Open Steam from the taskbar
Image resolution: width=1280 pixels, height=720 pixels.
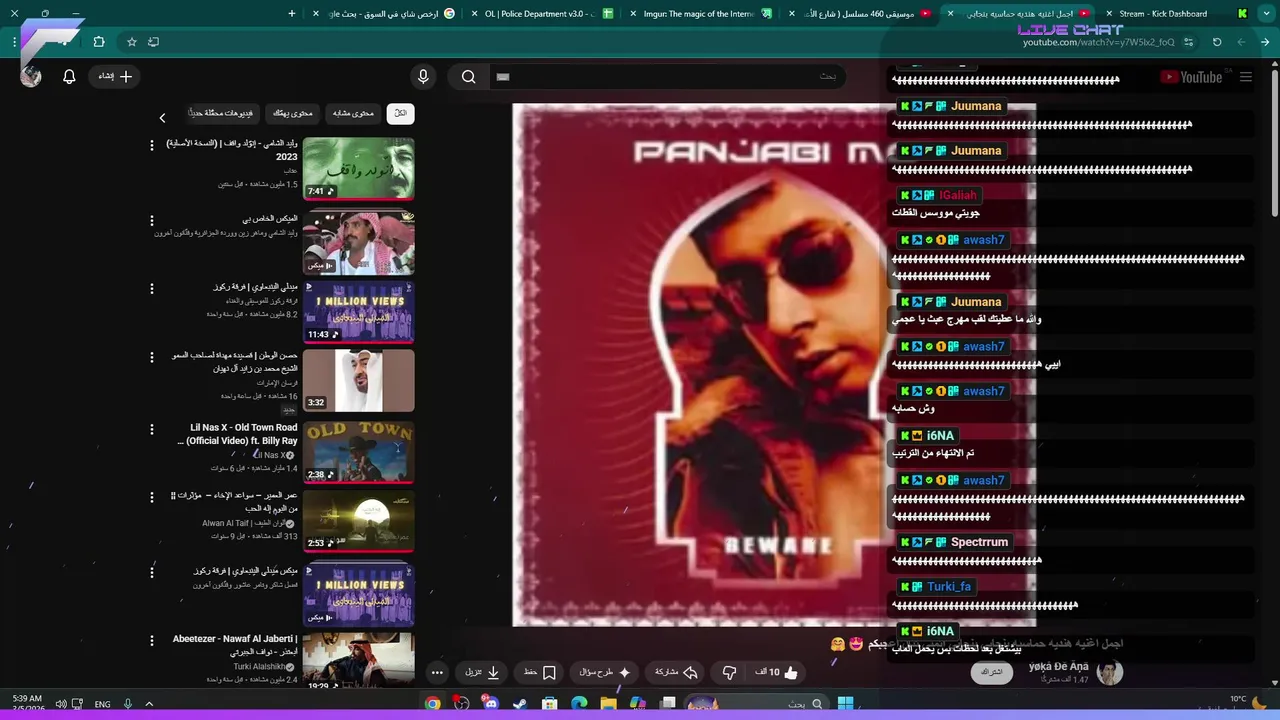(520, 704)
